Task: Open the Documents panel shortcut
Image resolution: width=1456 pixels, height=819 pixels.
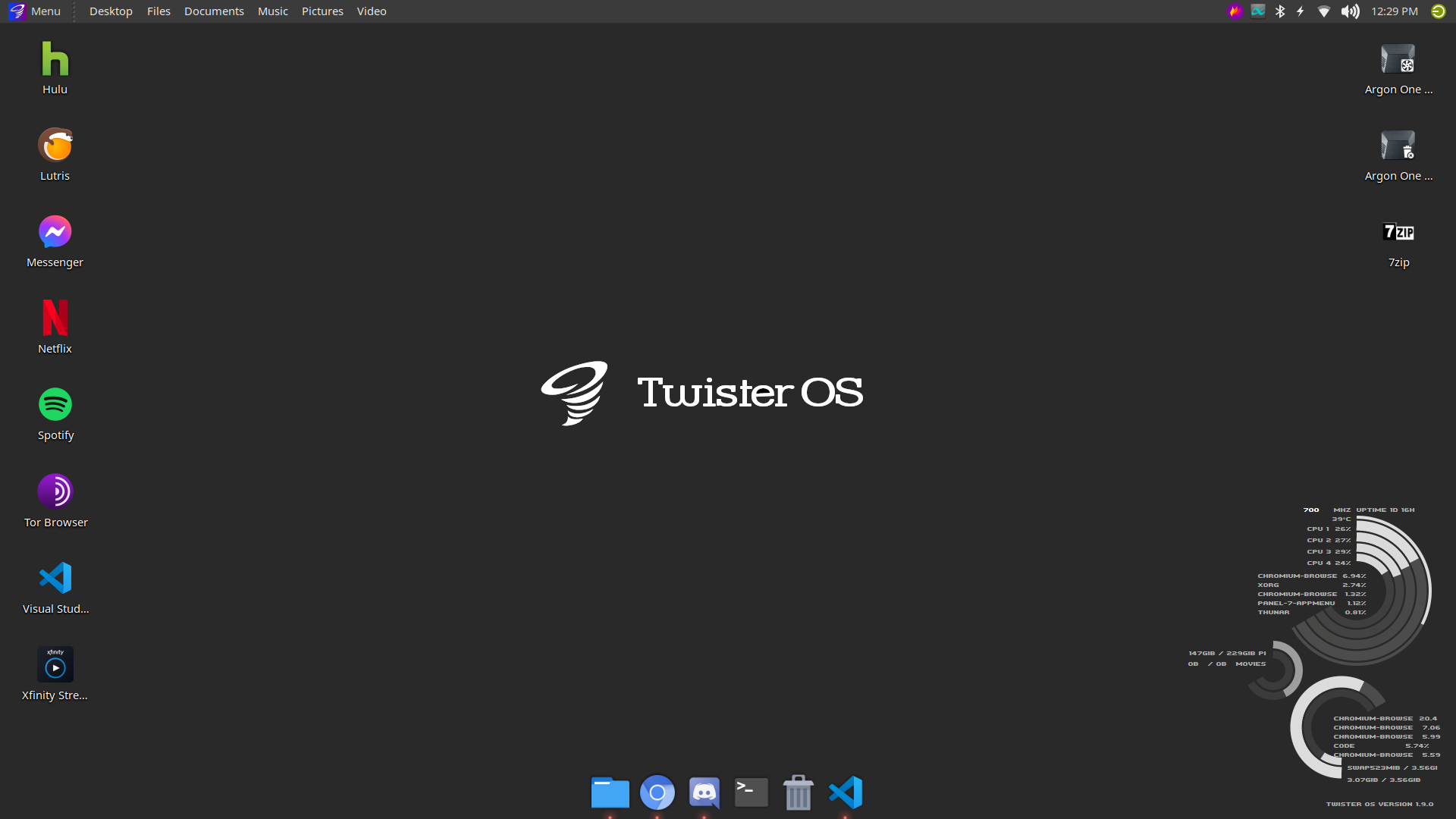Action: [214, 11]
